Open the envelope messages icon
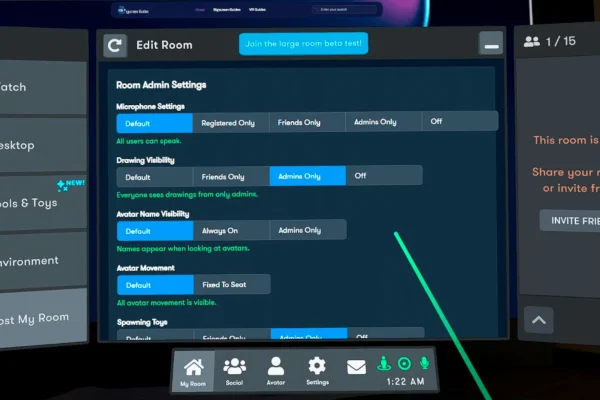Screen dimensions: 600x400 pyautogui.click(x=357, y=367)
